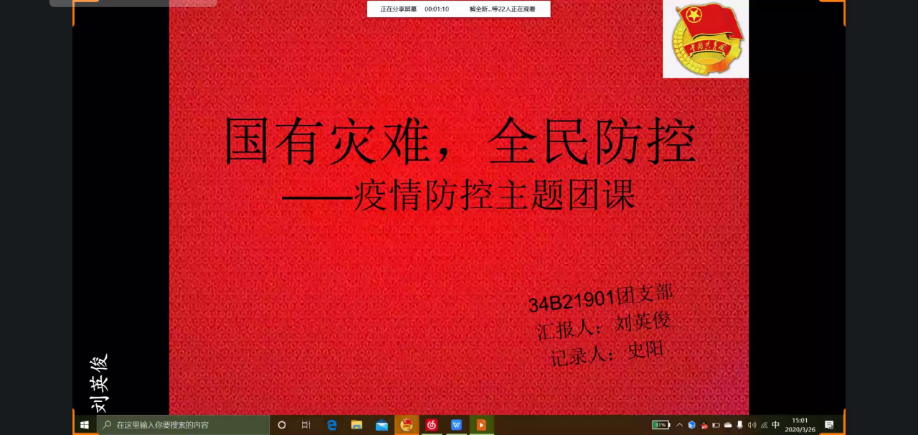The width and height of the screenshot is (919, 435).
Task: Click the red Youth League emblem taskbar app
Action: (x=407, y=425)
